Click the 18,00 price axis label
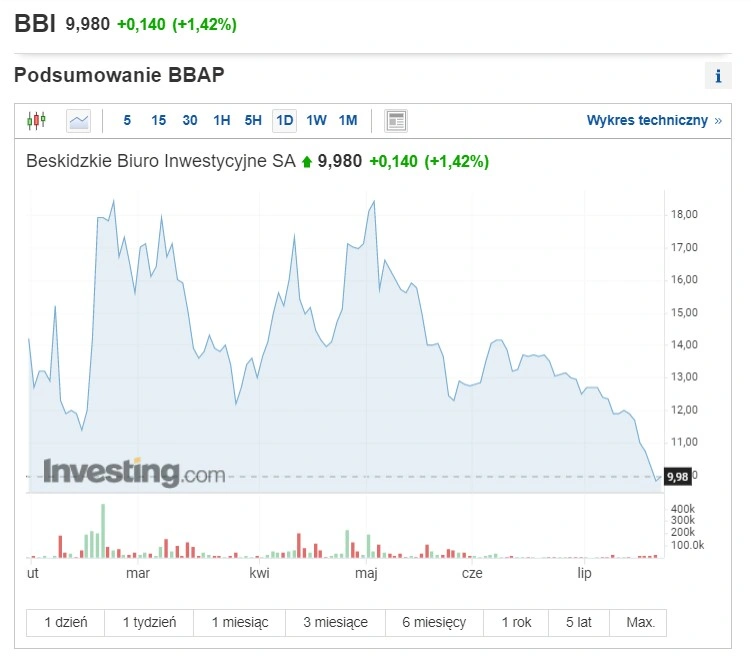The width and height of the screenshot is (751, 657). (684, 214)
